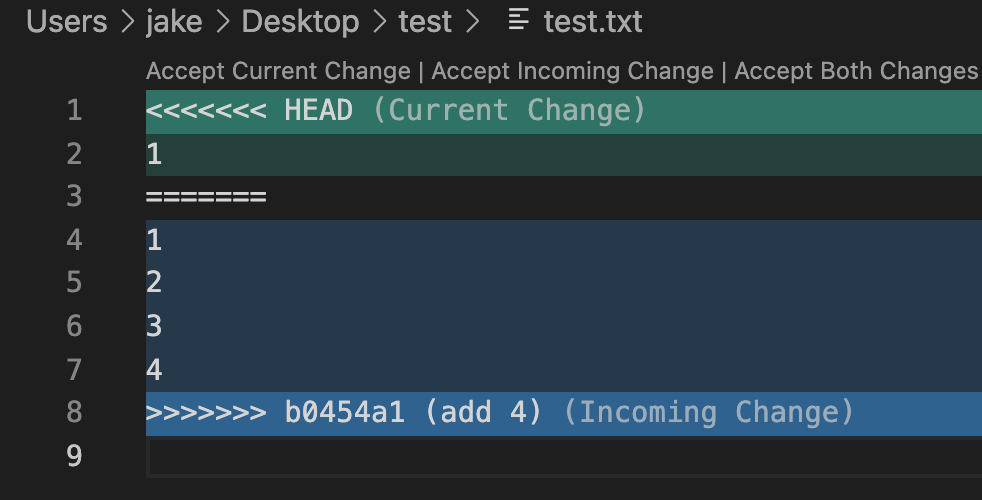Image resolution: width=982 pixels, height=500 pixels.
Task: Place cursor after 3 on line 6
Action: (164, 326)
